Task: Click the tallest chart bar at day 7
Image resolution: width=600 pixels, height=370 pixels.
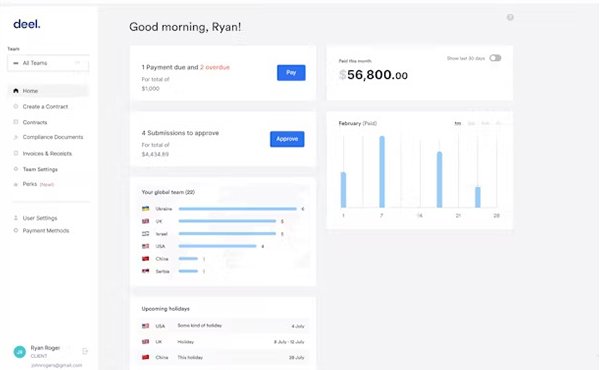Action: point(382,172)
